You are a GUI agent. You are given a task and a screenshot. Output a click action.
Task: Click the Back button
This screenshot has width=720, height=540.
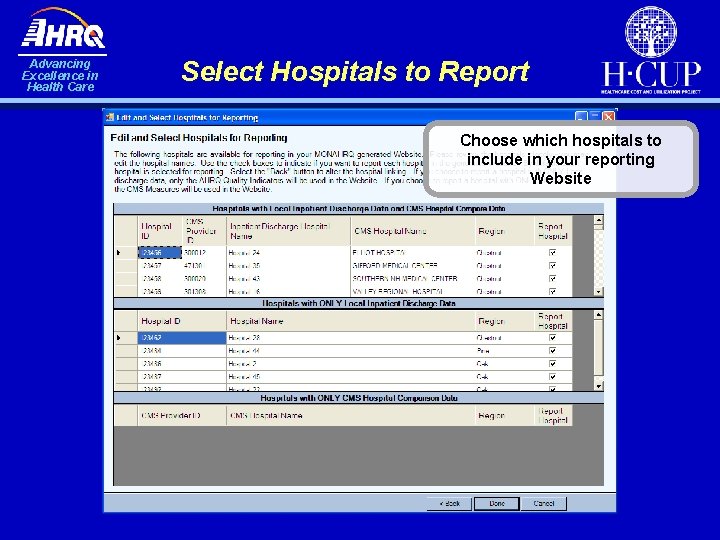click(450, 504)
